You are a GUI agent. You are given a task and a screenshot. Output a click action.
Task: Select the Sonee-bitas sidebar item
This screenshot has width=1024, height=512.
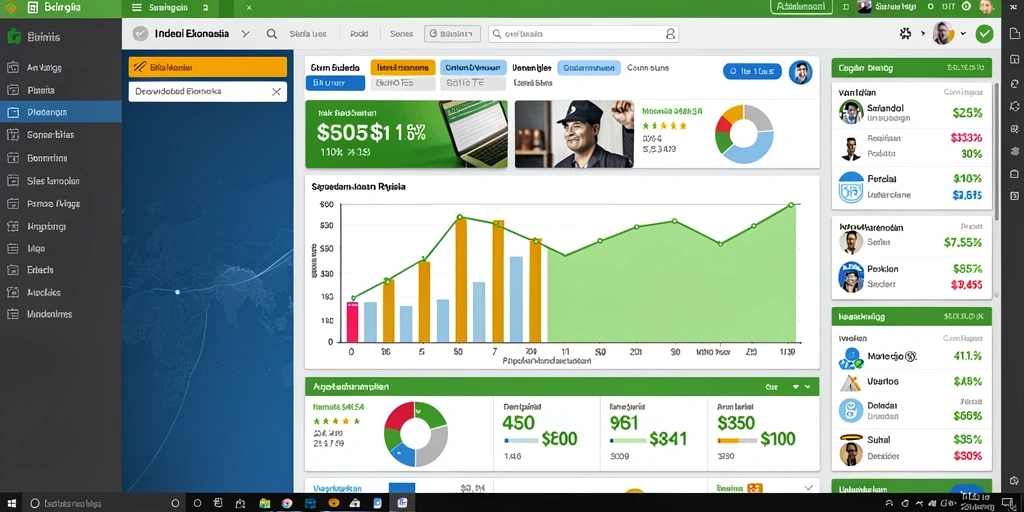[51, 135]
